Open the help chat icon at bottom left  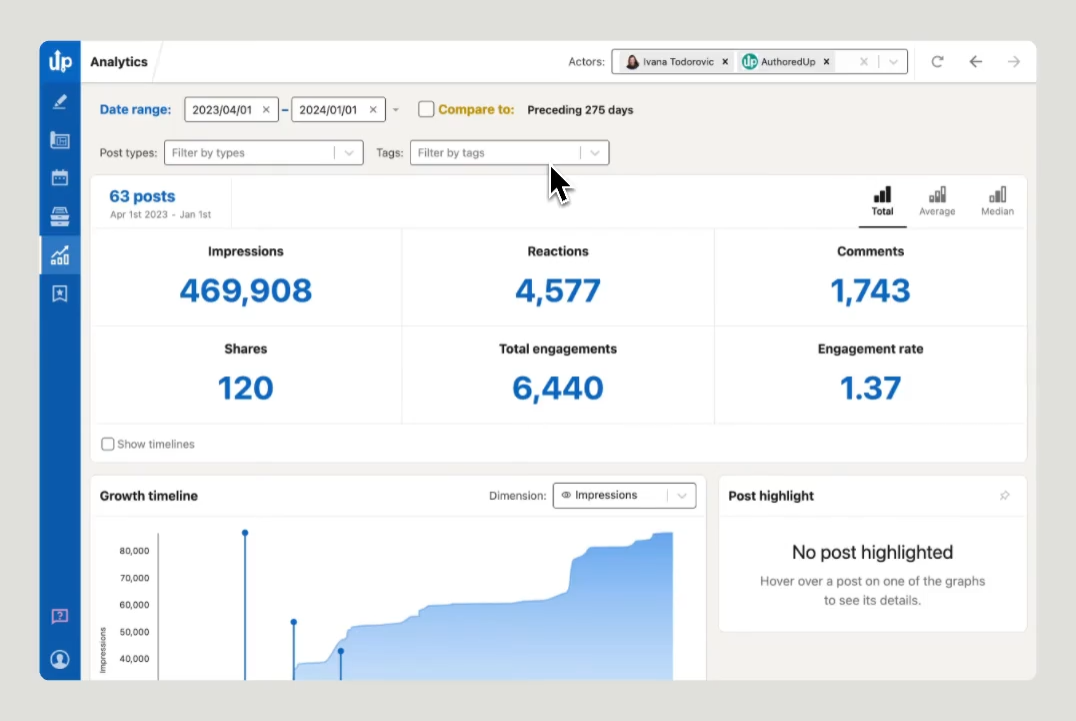(59, 616)
